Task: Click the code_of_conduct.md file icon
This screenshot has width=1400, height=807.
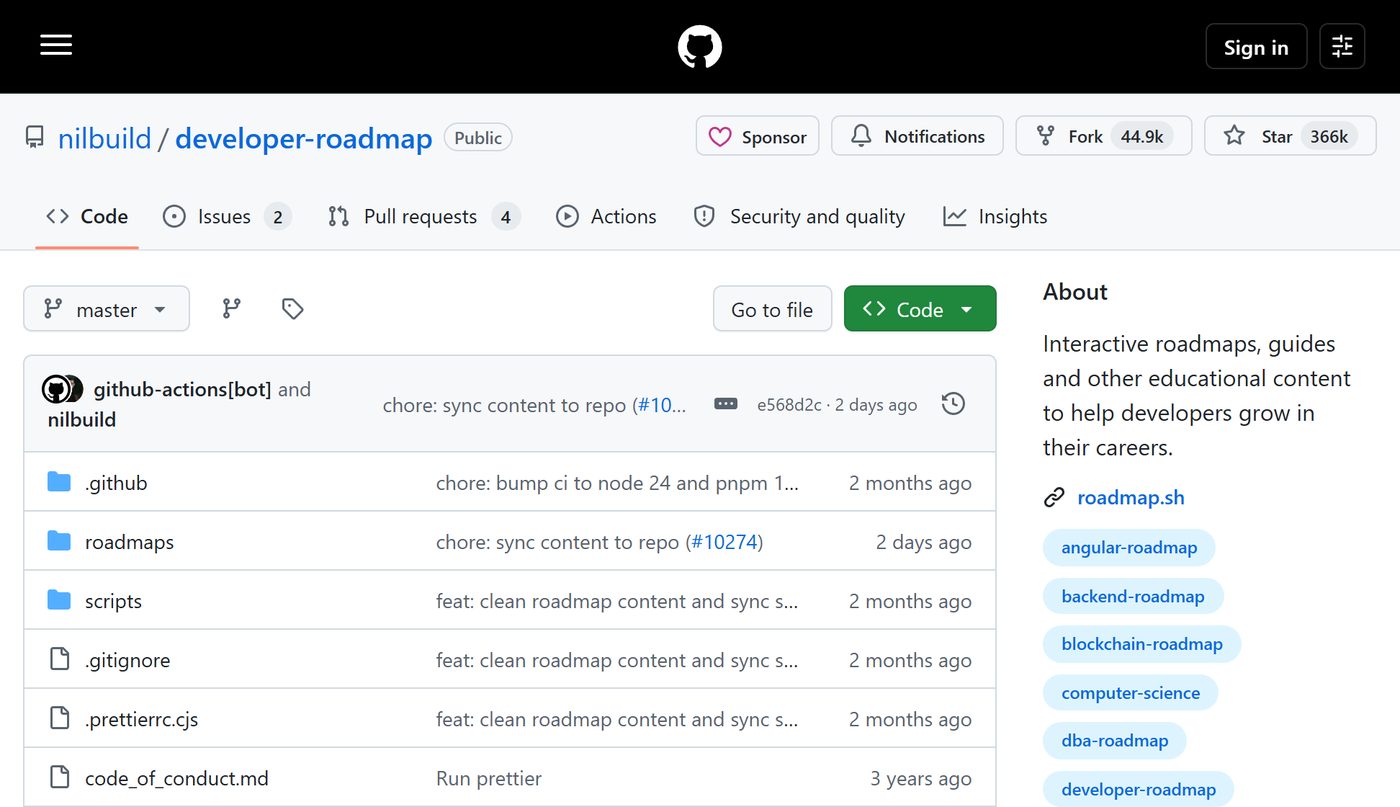Action: [x=59, y=777]
